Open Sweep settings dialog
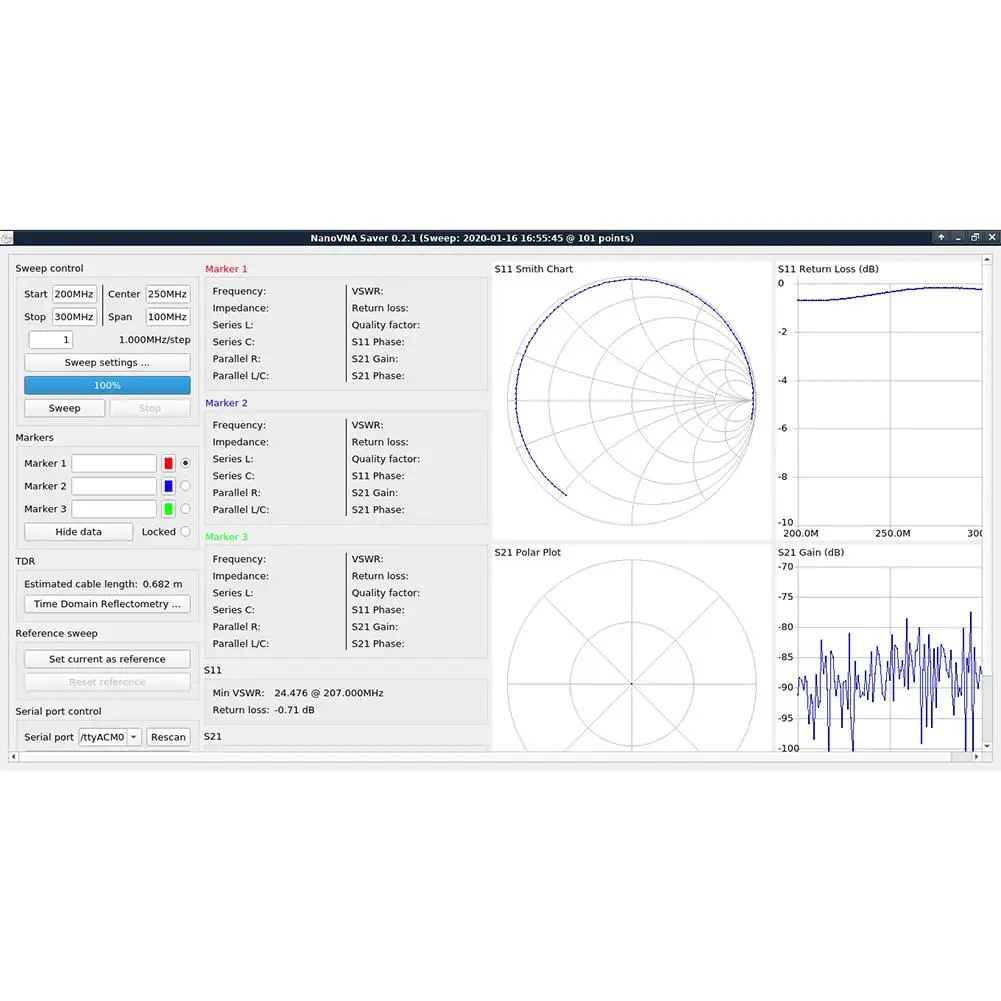The width and height of the screenshot is (1001, 1001). [x=107, y=363]
